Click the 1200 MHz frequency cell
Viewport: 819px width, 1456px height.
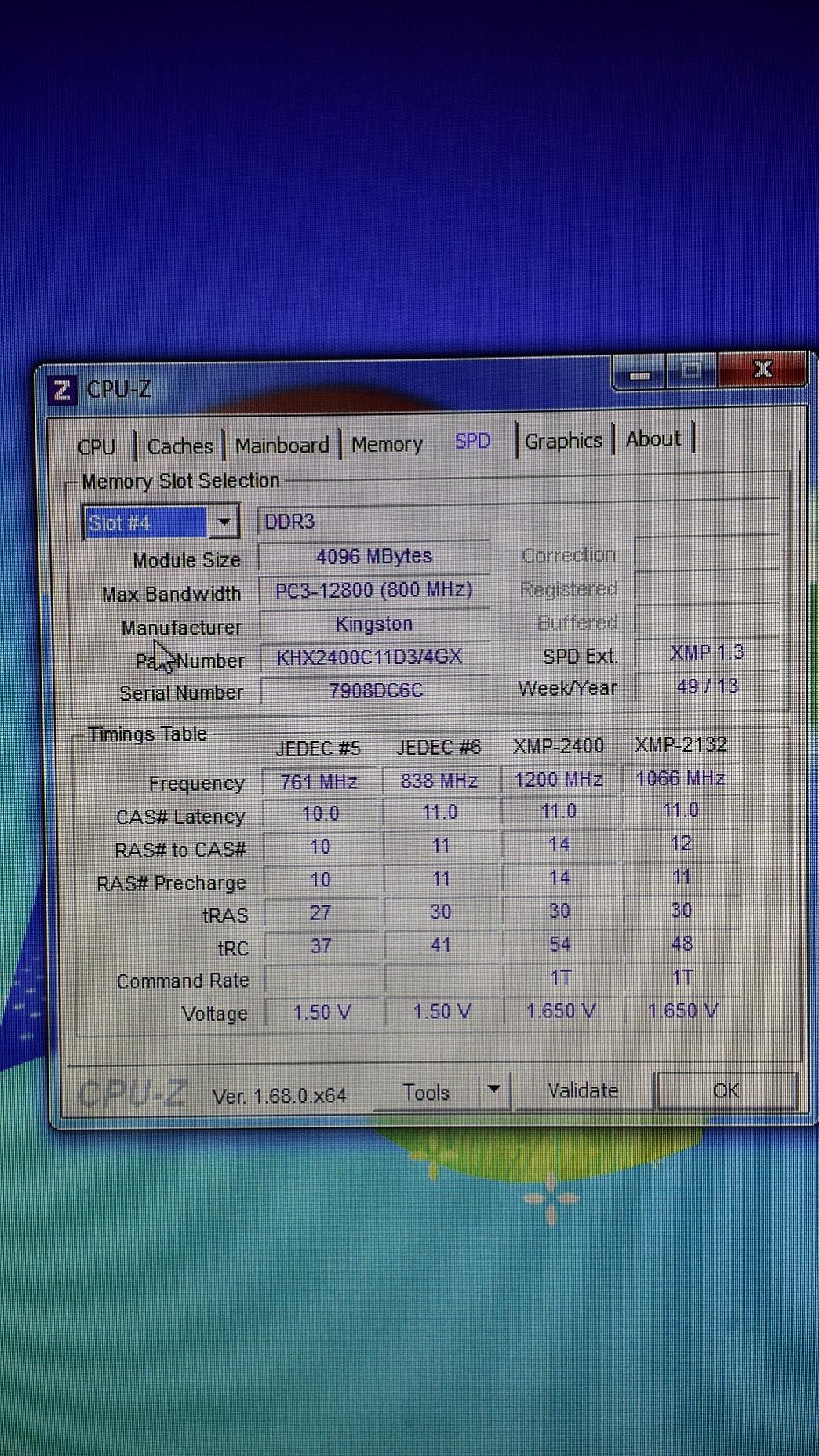[x=559, y=779]
